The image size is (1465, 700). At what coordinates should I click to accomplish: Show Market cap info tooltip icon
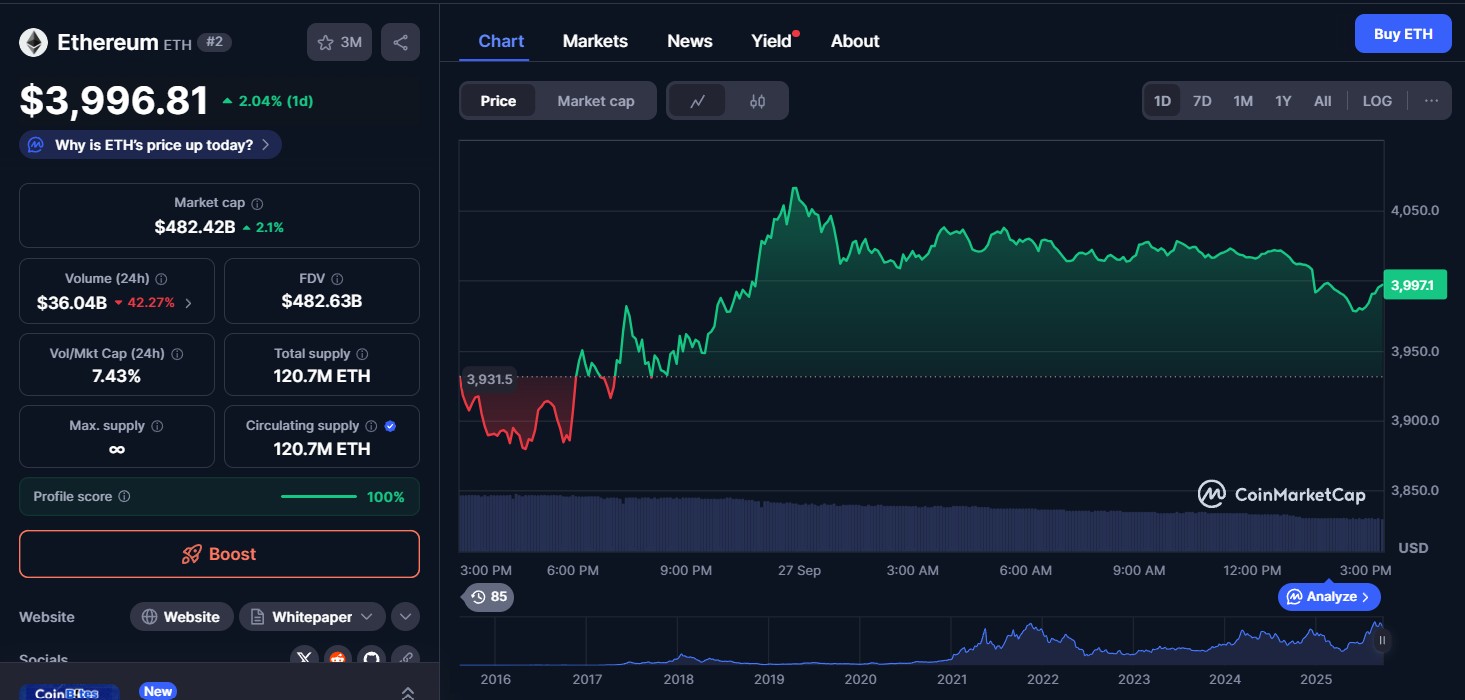[x=257, y=203]
